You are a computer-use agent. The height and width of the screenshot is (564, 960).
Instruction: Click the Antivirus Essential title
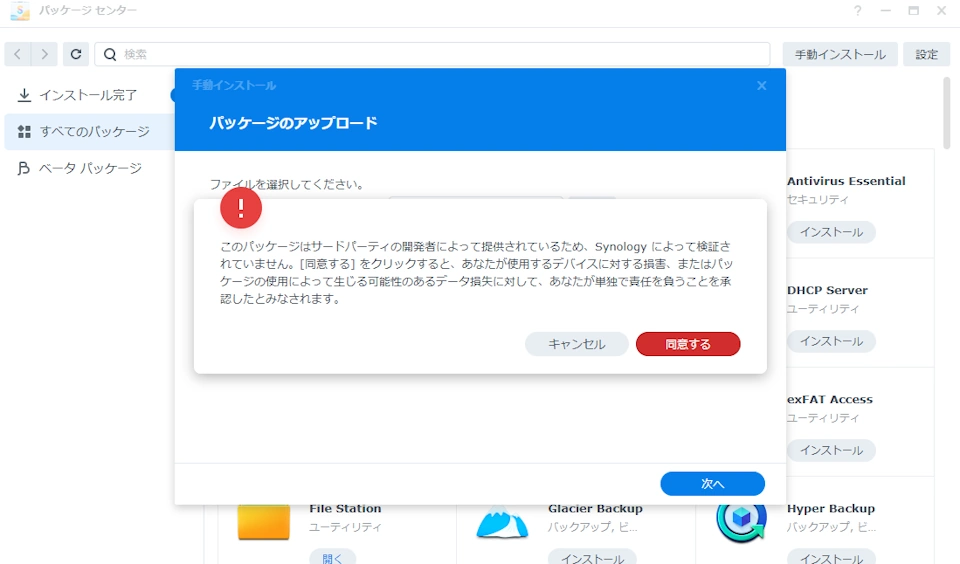point(846,181)
